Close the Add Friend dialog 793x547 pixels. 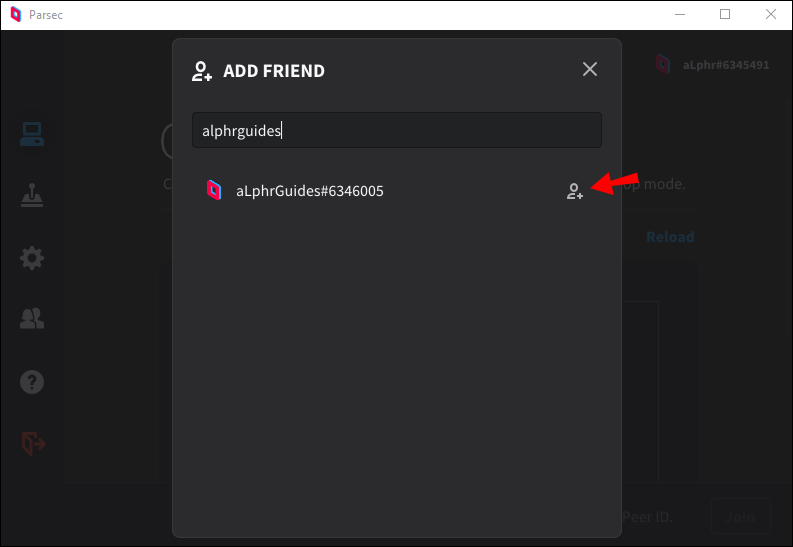click(590, 69)
